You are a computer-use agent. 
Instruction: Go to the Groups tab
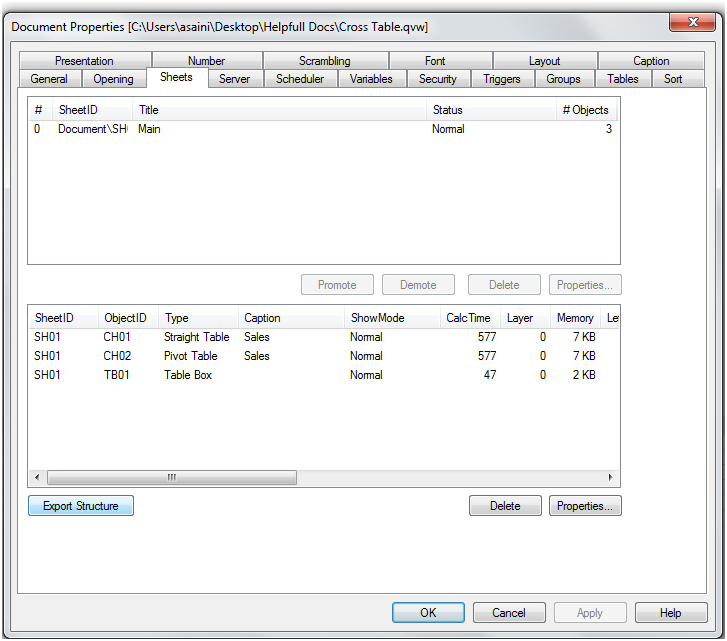(x=563, y=79)
